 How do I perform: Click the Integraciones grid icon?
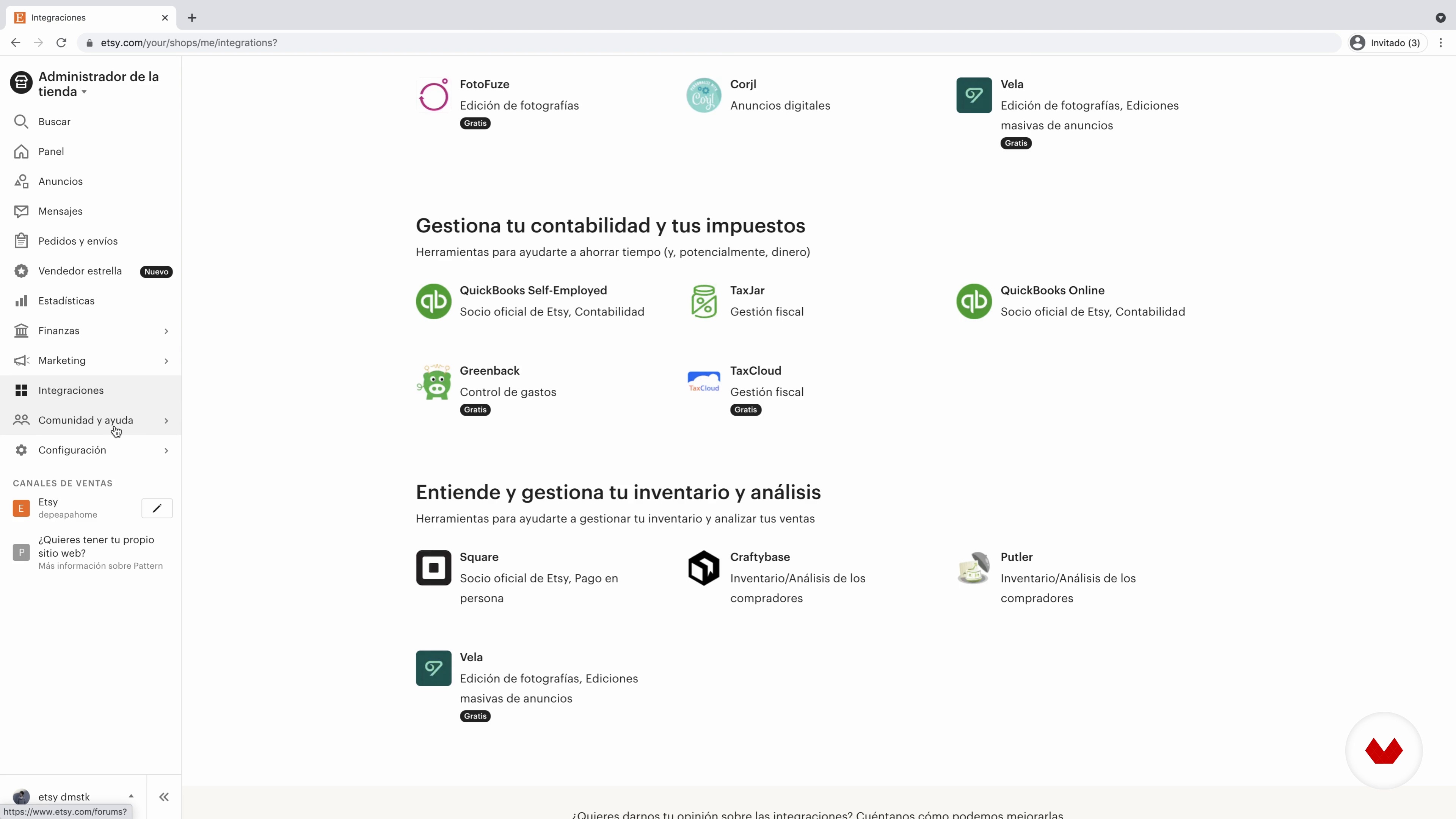point(21,391)
